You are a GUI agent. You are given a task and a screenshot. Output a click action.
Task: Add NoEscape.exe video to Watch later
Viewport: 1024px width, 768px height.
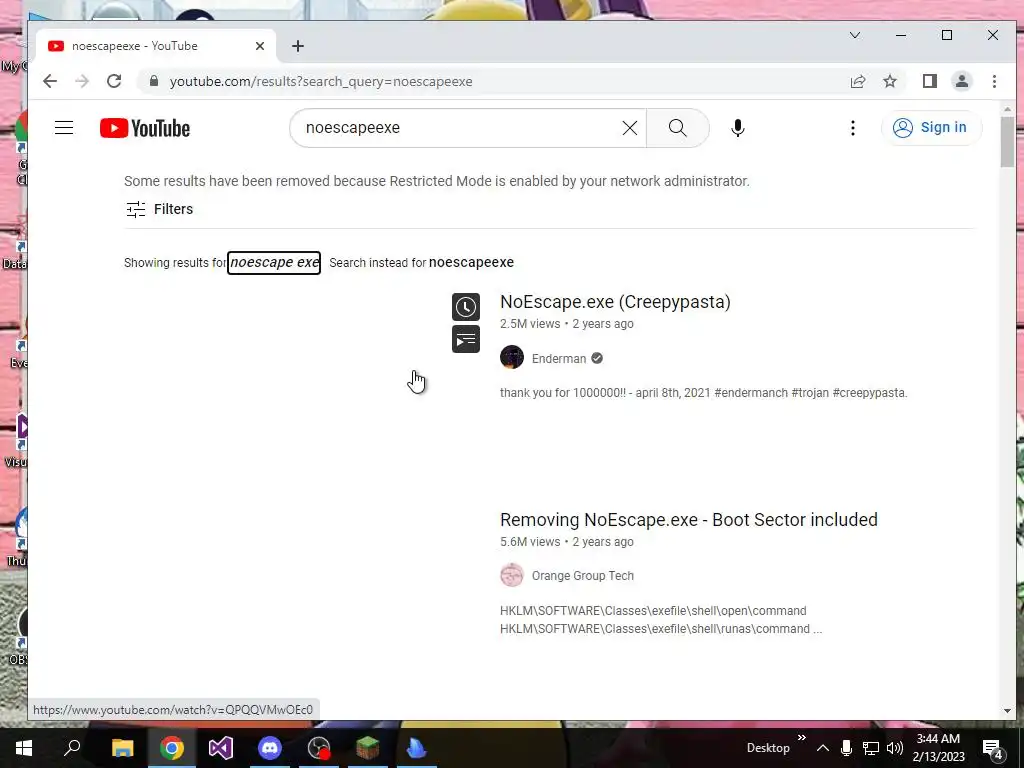pos(466,307)
